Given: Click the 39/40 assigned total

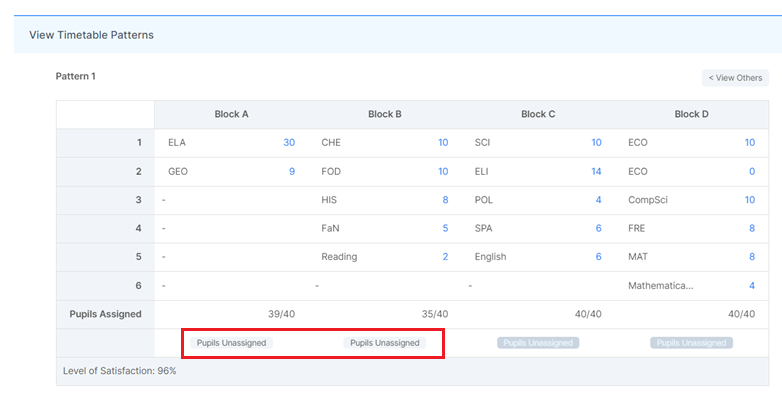Looking at the screenshot, I should (x=281, y=314).
